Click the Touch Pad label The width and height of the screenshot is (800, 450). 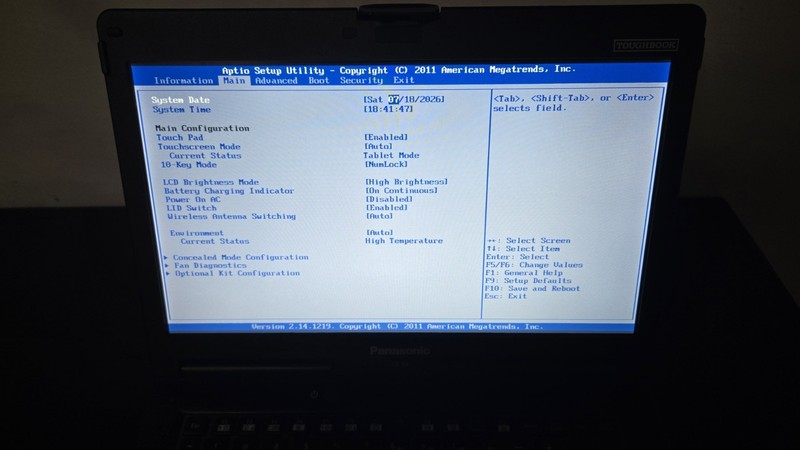click(x=180, y=138)
